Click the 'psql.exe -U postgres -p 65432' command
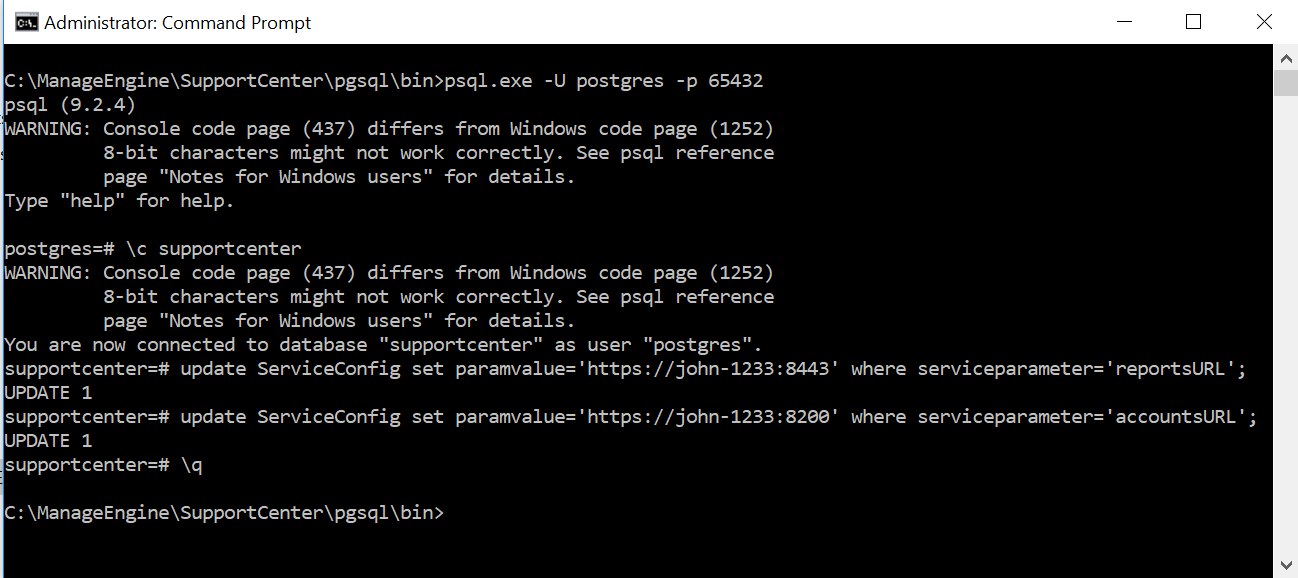Image resolution: width=1298 pixels, height=578 pixels. [603, 81]
